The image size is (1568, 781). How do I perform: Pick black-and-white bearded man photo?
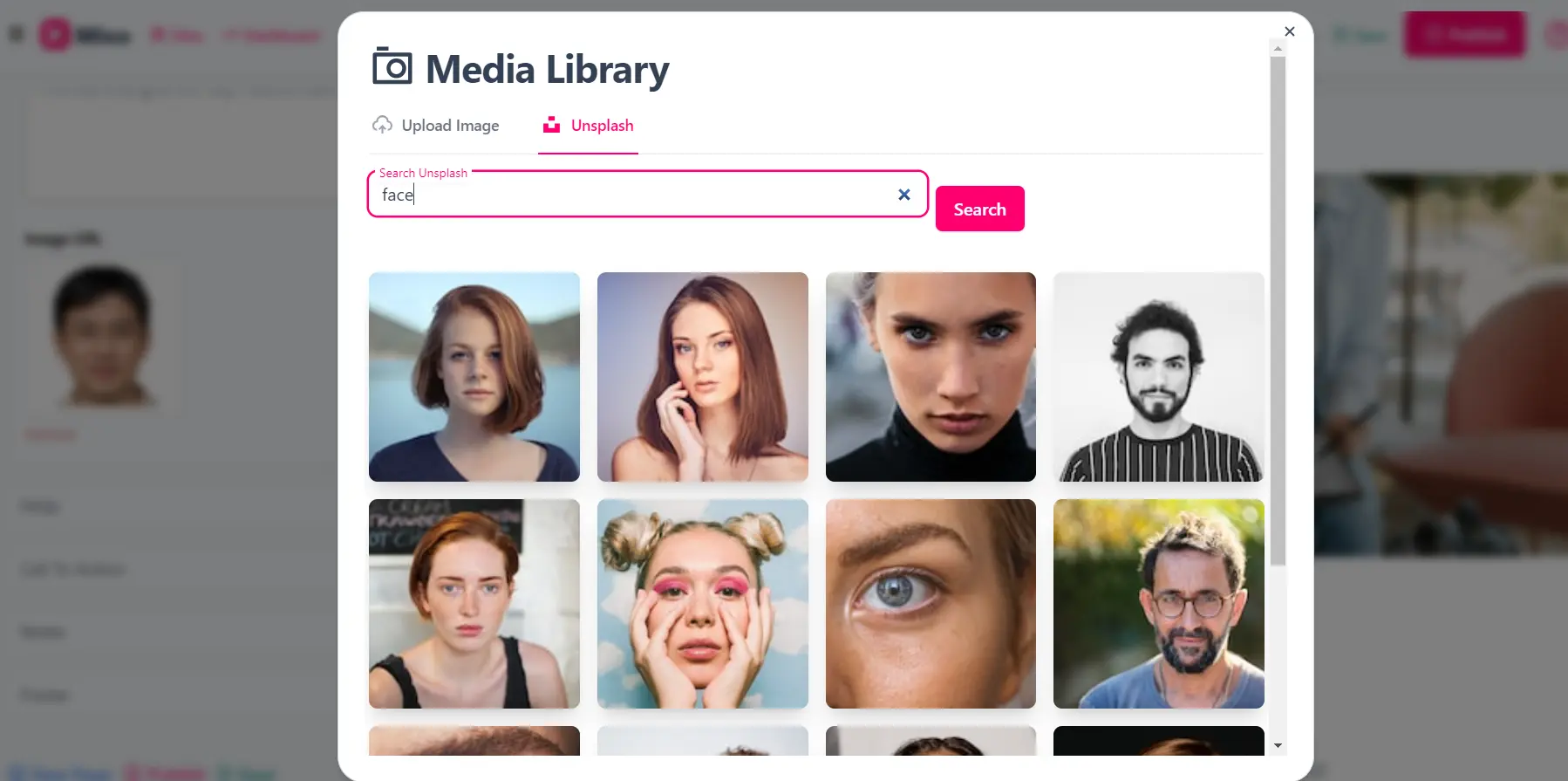pos(1159,377)
